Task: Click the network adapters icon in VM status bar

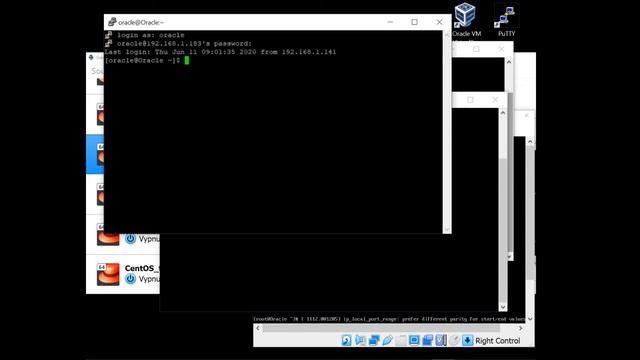Action: pos(374,340)
